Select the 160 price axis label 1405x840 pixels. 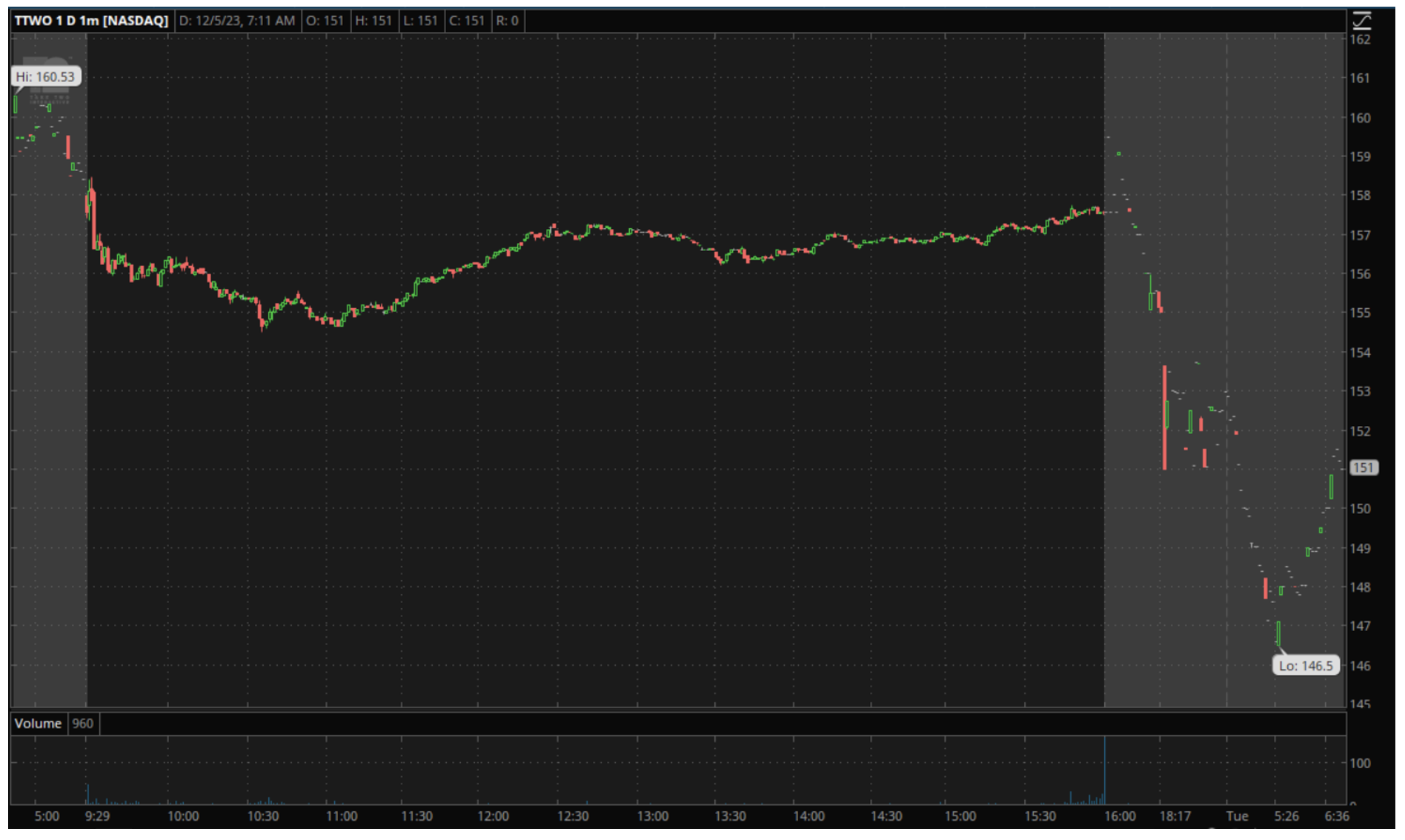click(x=1360, y=118)
